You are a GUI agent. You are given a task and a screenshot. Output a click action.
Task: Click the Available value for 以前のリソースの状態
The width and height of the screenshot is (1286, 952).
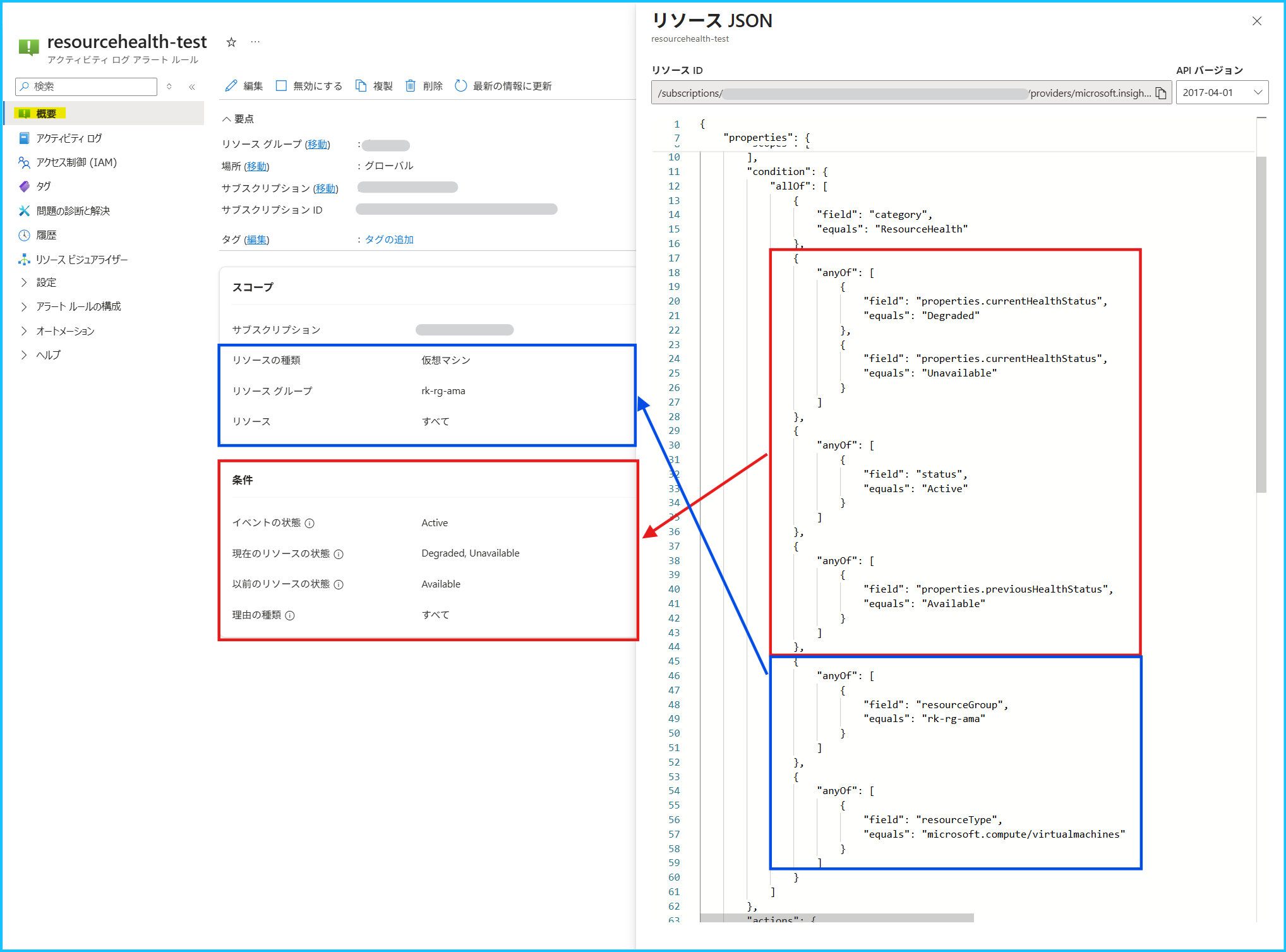(441, 584)
